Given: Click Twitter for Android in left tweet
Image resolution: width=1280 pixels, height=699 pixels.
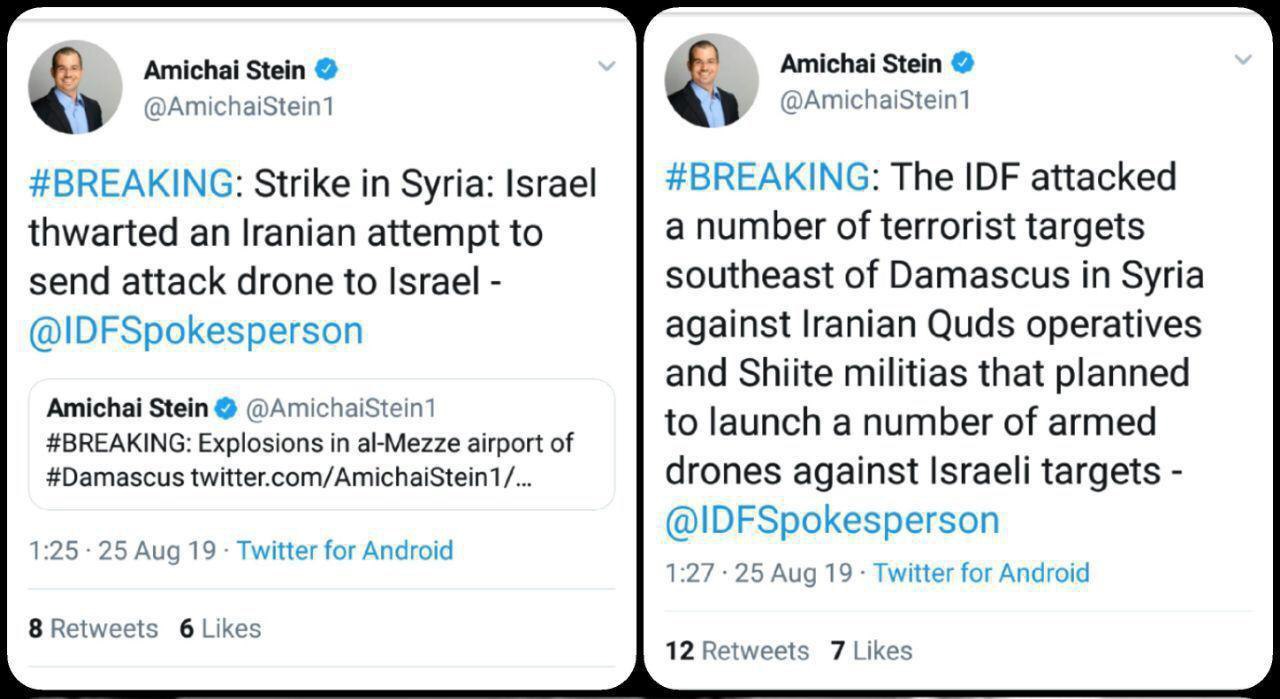Looking at the screenshot, I should (x=345, y=550).
